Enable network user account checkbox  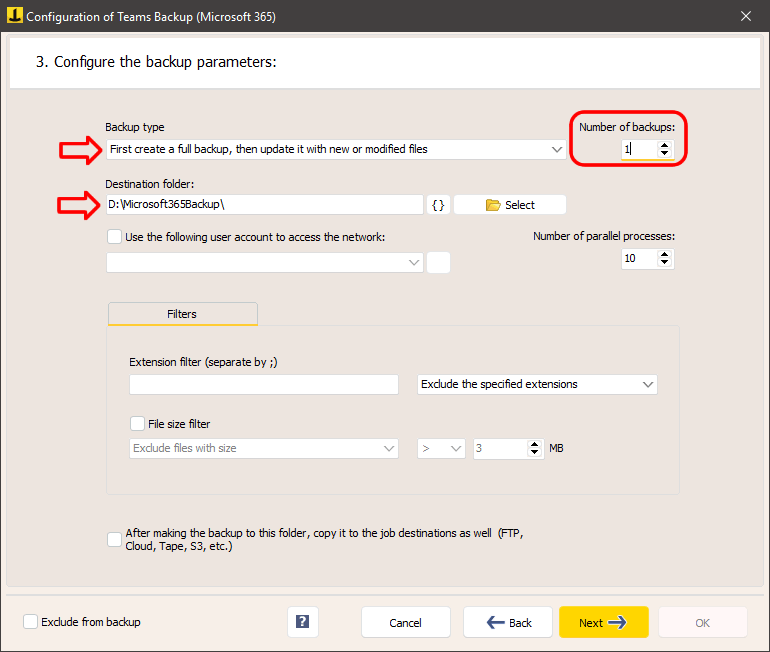pos(114,237)
